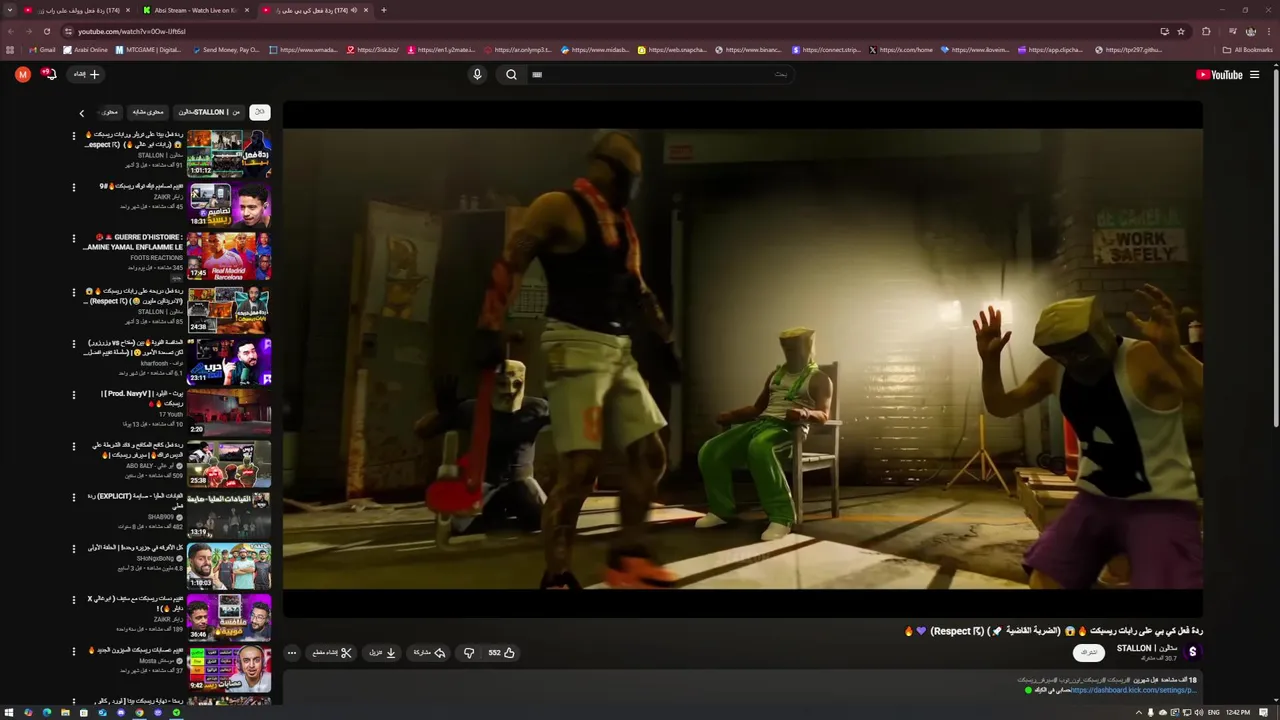
Task: Open options menu for Mosta video
Action: 73,652
